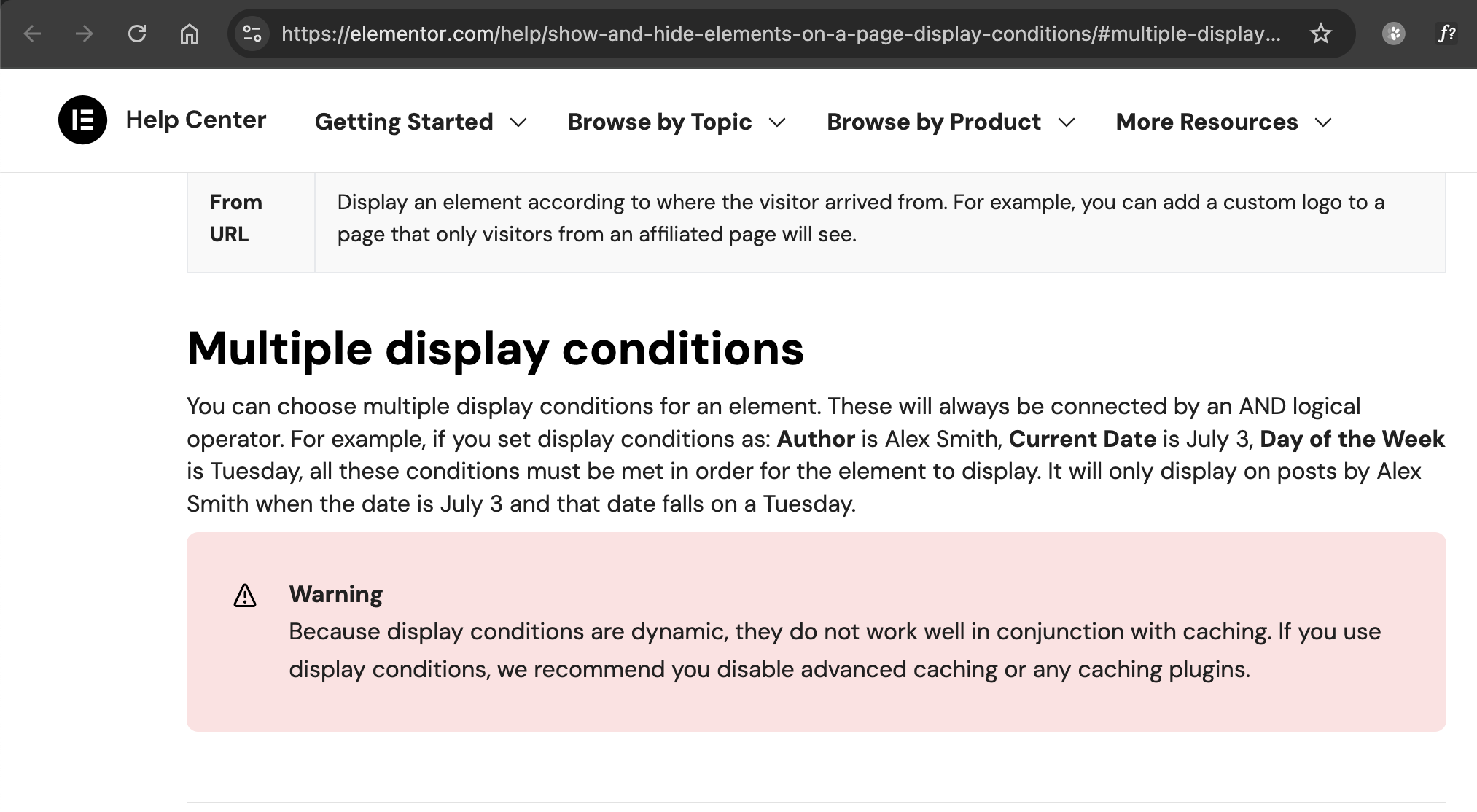
Task: Go to browser home page
Action: click(x=190, y=34)
